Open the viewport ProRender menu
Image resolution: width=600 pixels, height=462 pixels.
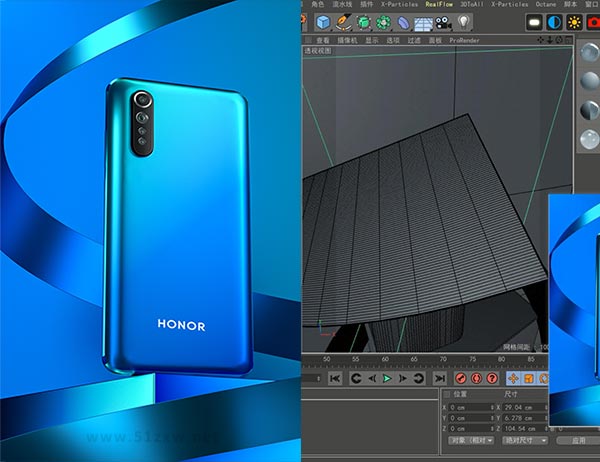(464, 40)
